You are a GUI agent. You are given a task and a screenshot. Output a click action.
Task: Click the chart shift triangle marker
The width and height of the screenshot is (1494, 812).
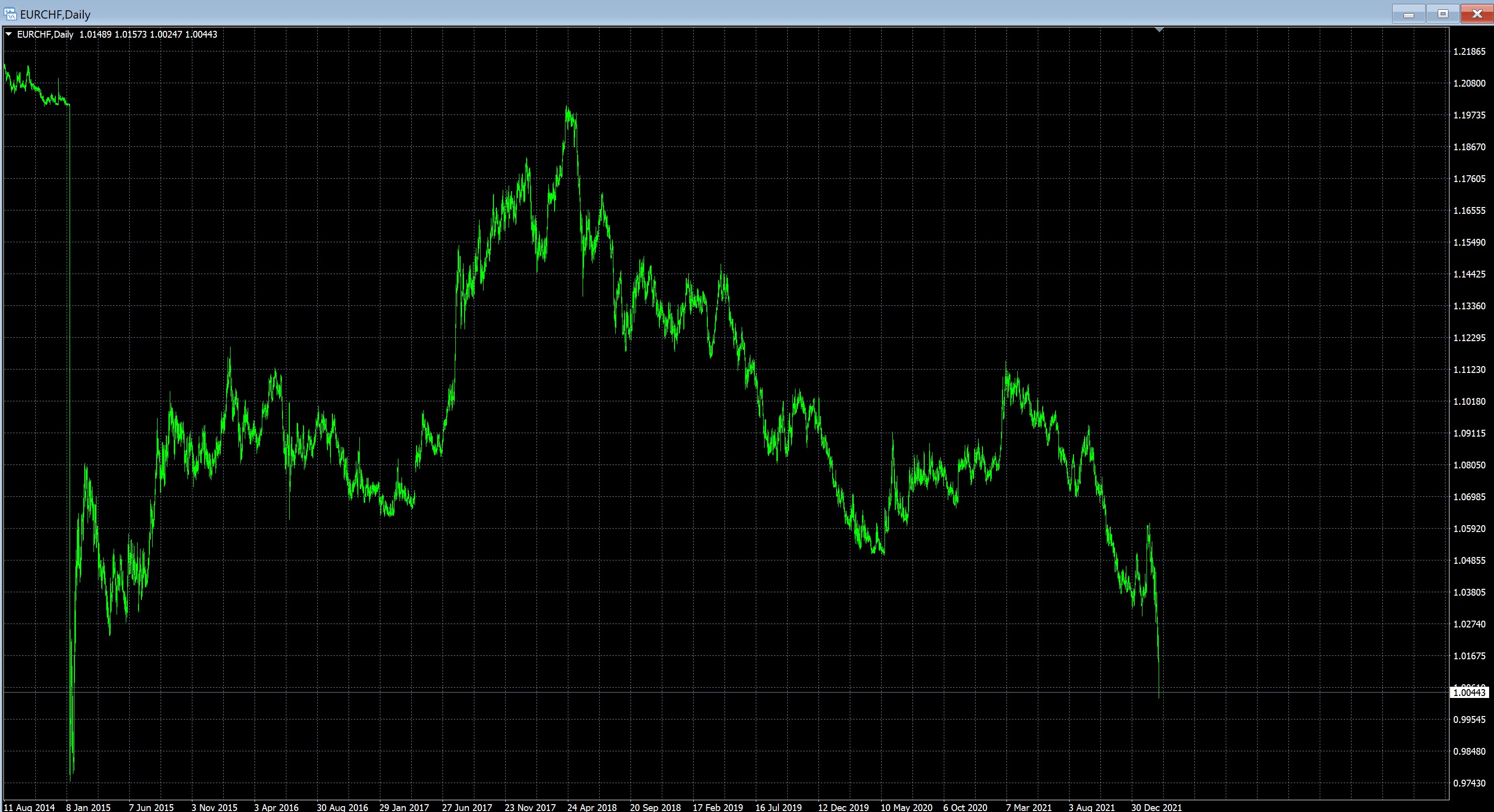pos(1159,29)
